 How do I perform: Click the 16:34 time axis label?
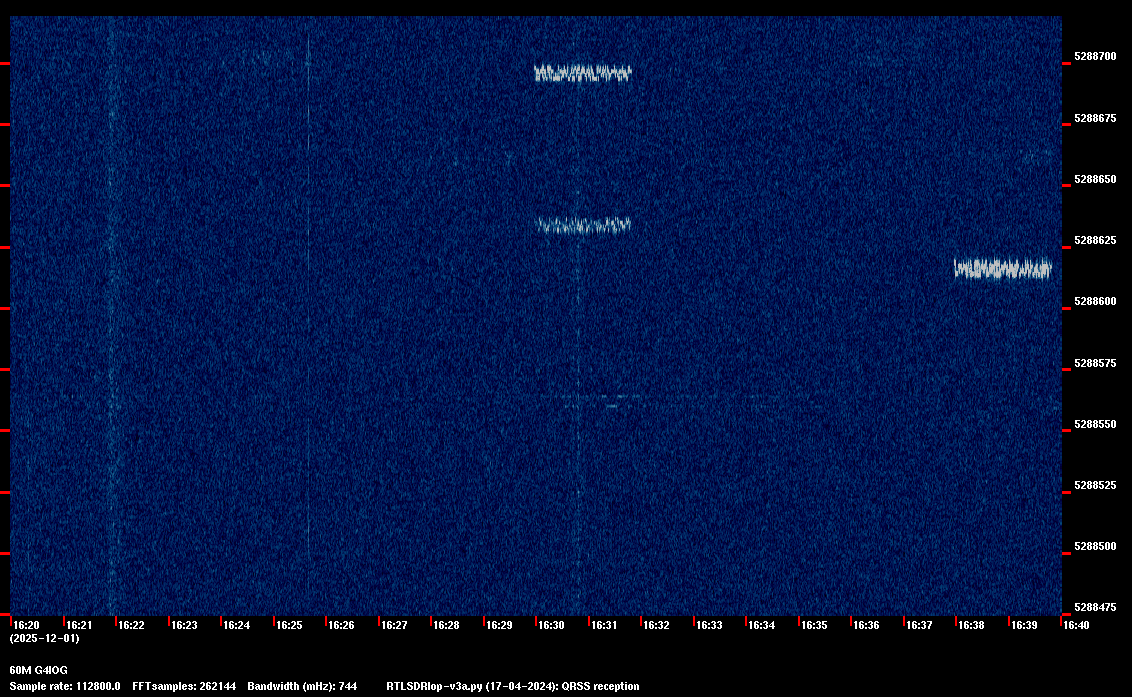pyautogui.click(x=762, y=625)
